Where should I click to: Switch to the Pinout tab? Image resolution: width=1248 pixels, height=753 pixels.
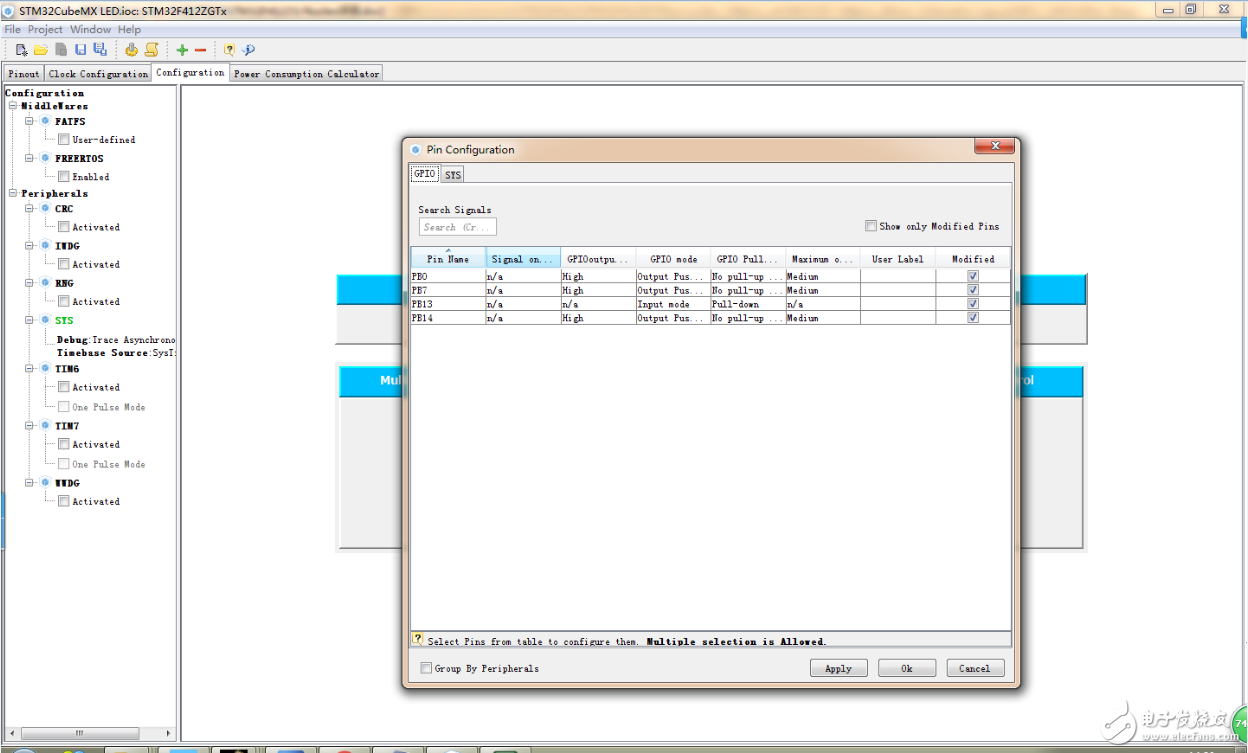click(x=24, y=73)
